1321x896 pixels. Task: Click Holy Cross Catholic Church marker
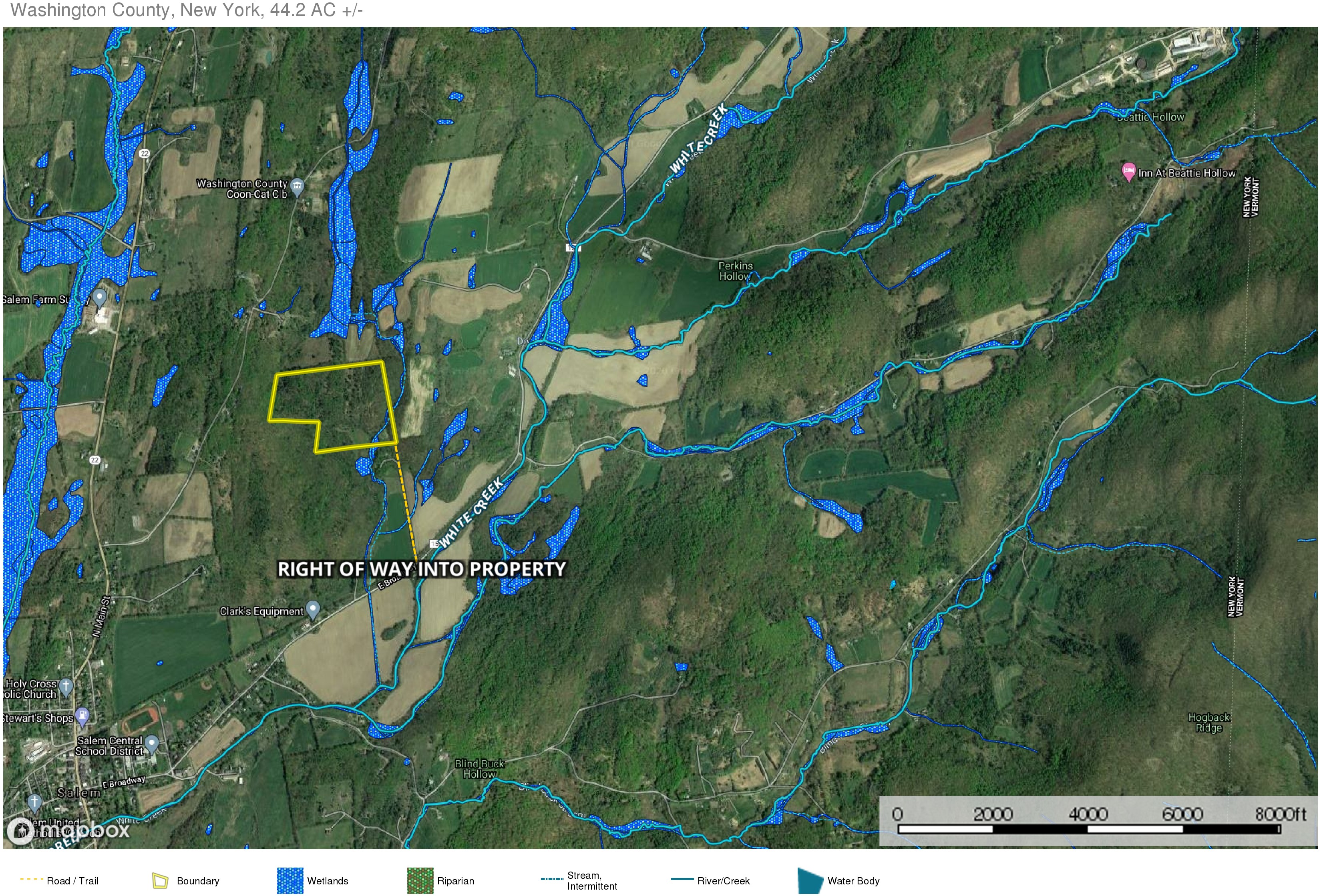[66, 686]
